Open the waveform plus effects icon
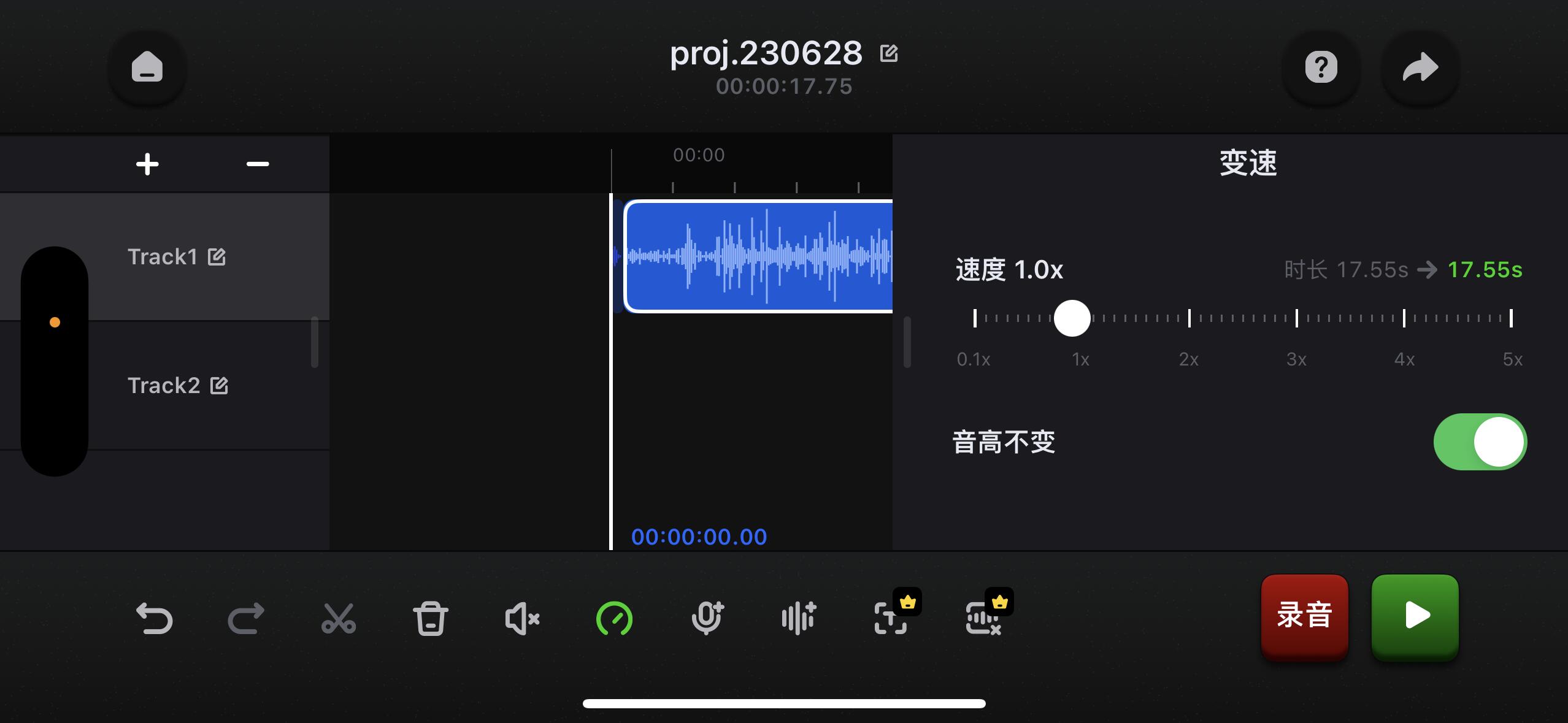The image size is (1568, 723). pos(798,618)
